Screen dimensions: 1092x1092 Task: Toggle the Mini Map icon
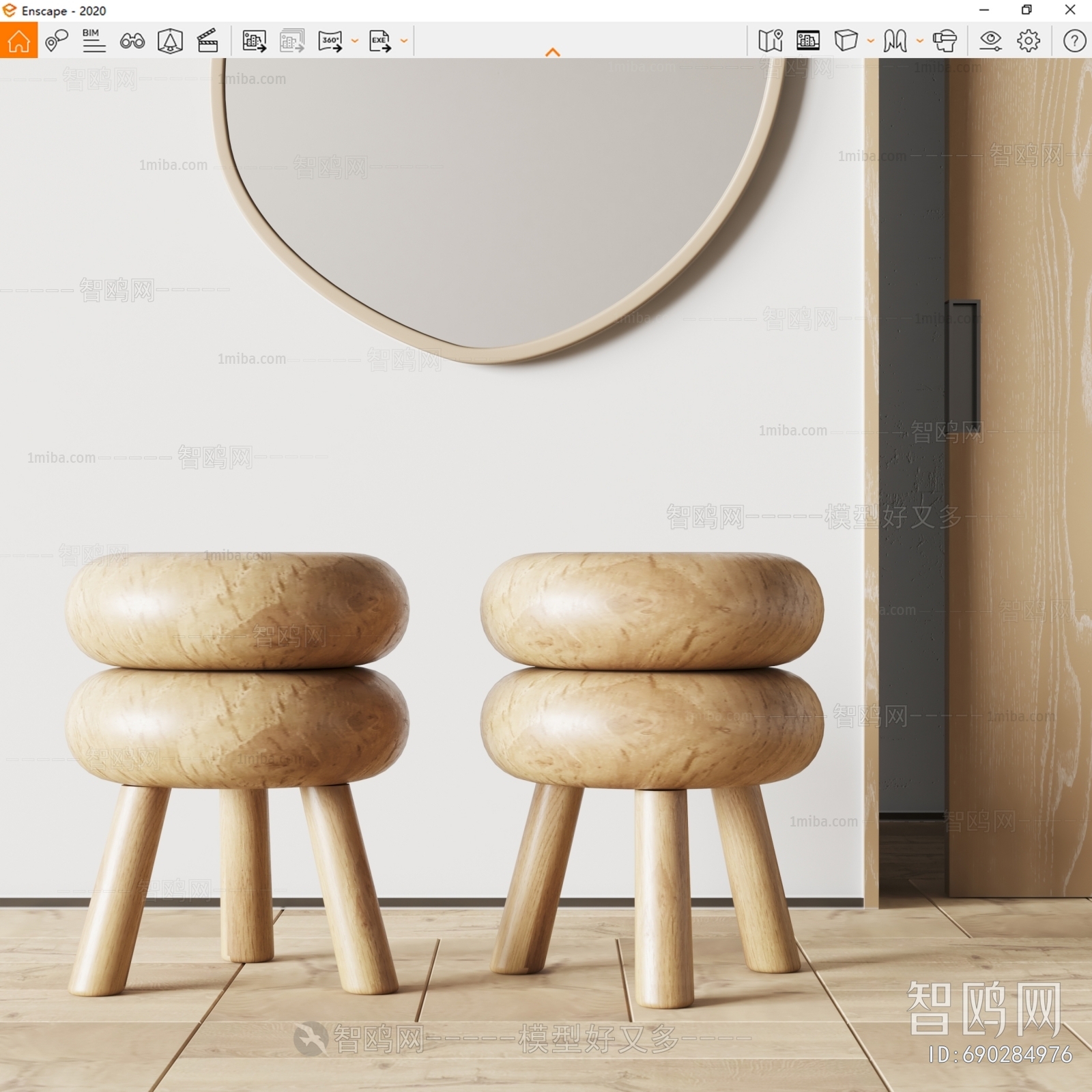tap(771, 41)
